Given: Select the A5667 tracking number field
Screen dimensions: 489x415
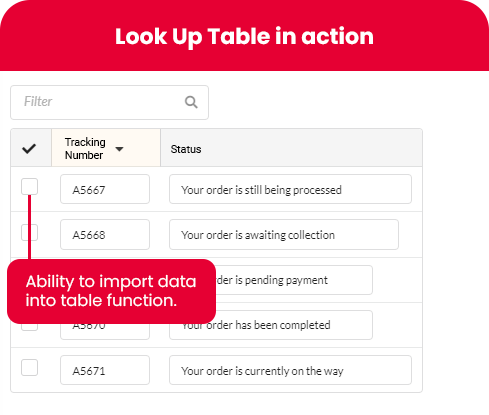Looking at the screenshot, I should 105,189.
